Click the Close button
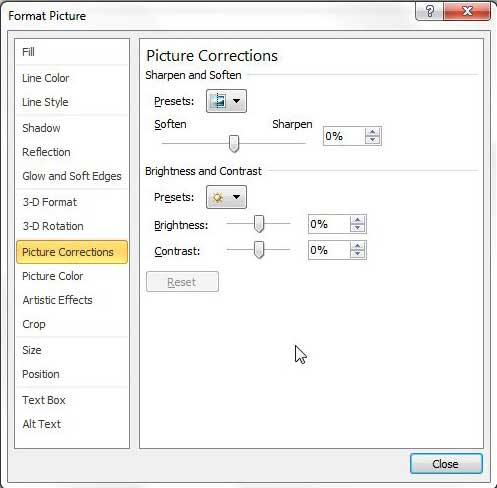 446,464
